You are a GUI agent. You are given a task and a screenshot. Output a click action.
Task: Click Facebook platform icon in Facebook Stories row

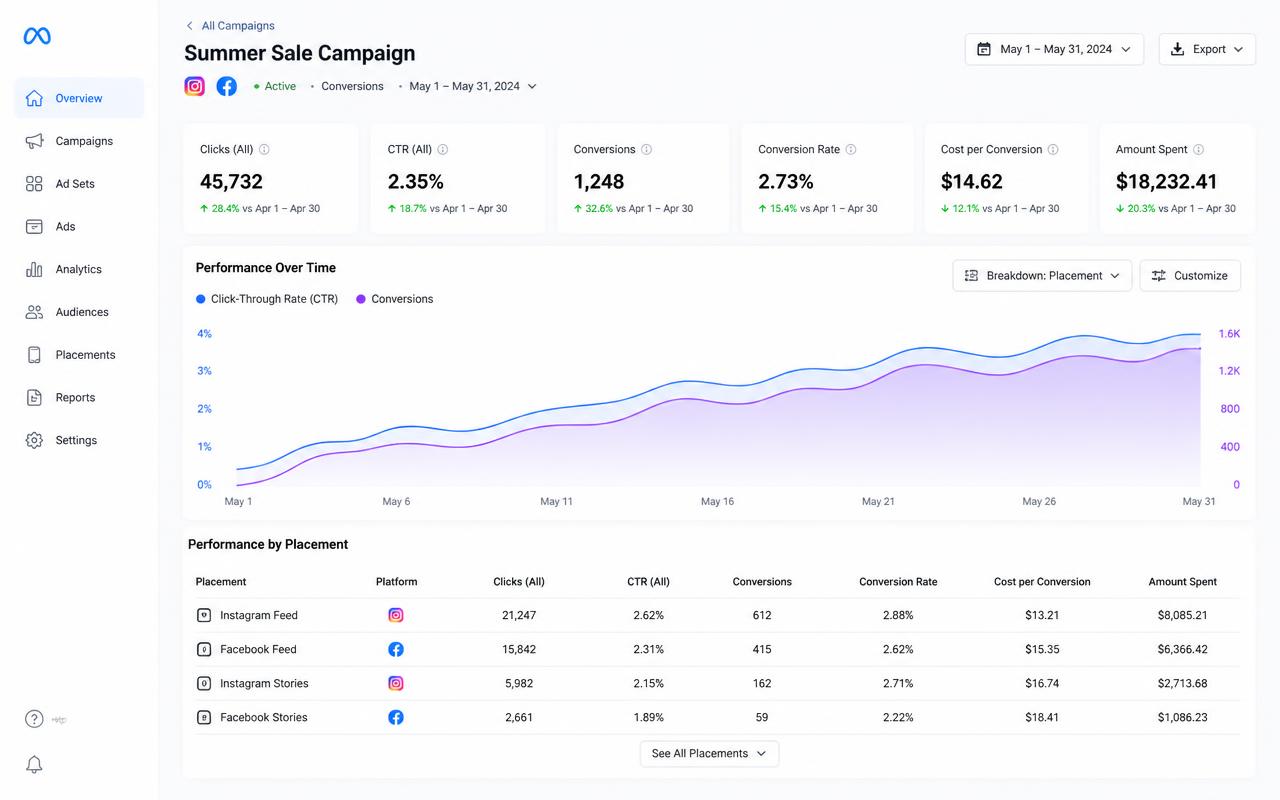click(x=396, y=718)
